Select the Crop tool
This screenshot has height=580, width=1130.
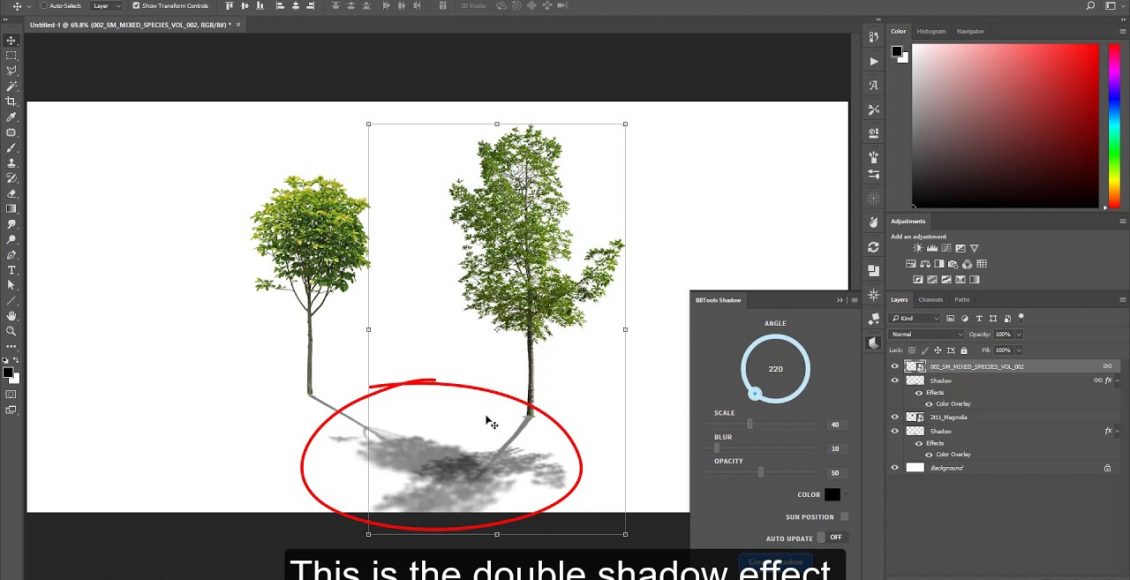[12, 102]
